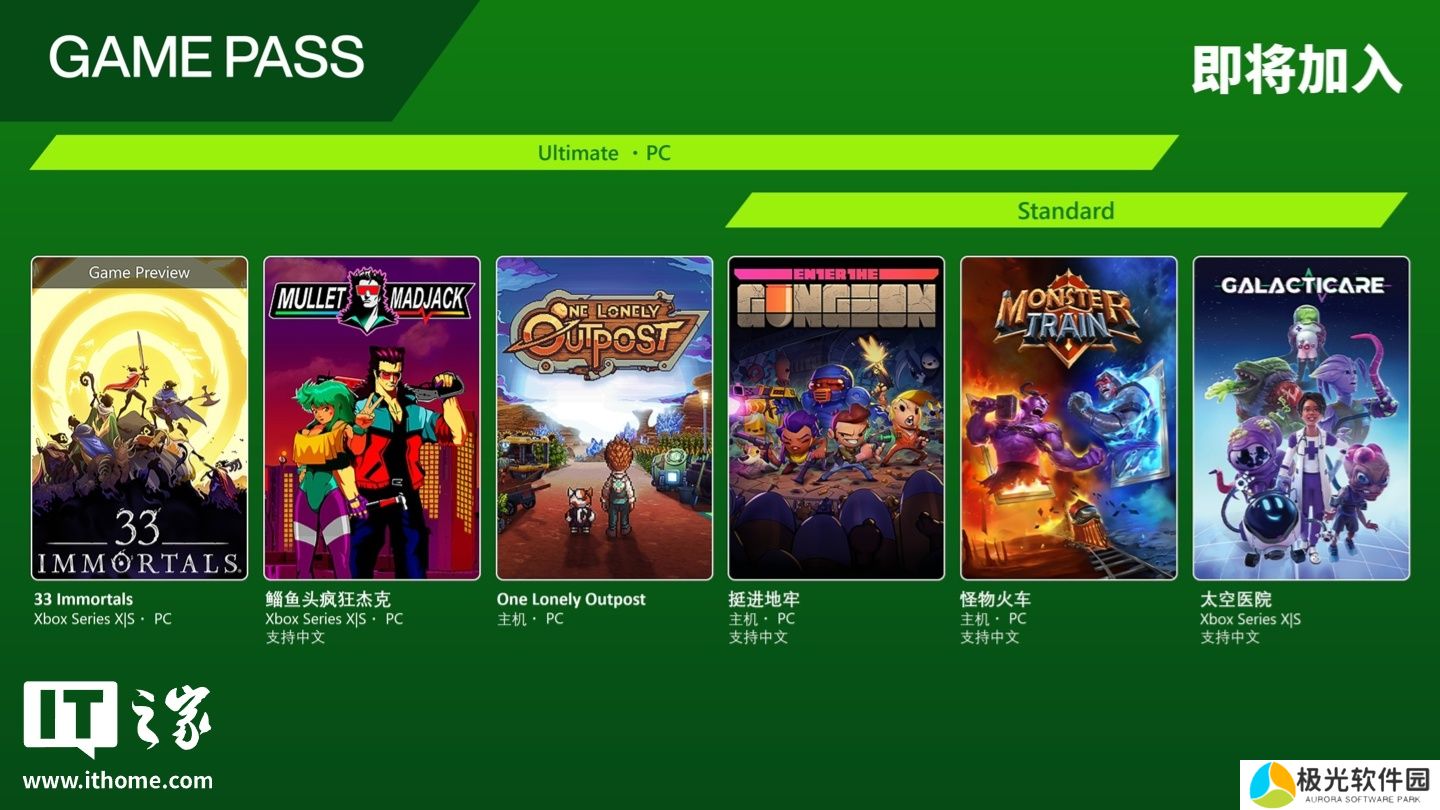Select the Standard tier banner
Image resolution: width=1440 pixels, height=810 pixels.
[x=1066, y=210]
